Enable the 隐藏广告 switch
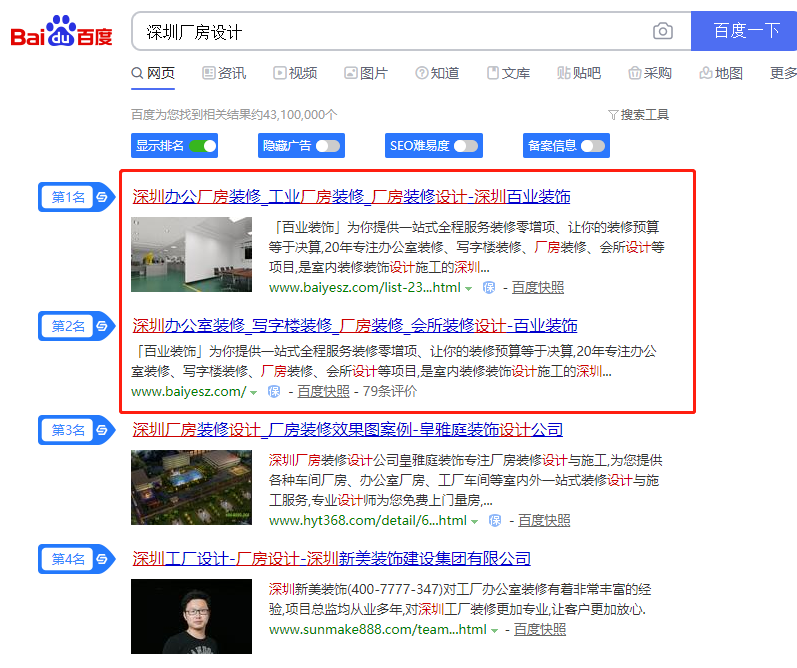Screen dimensions: 797x668 tap(328, 146)
